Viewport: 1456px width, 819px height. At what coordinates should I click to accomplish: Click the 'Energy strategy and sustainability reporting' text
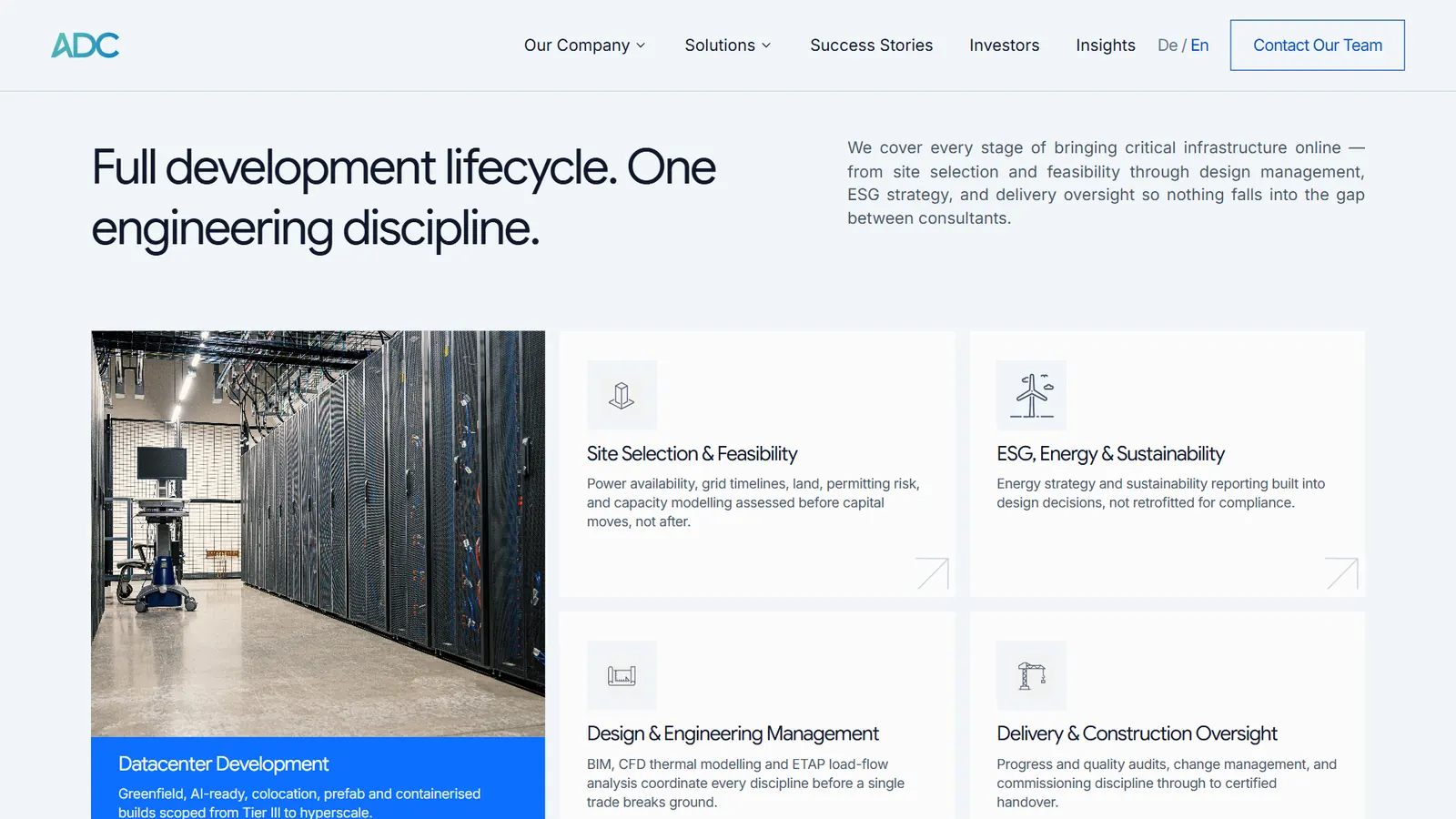[1160, 493]
